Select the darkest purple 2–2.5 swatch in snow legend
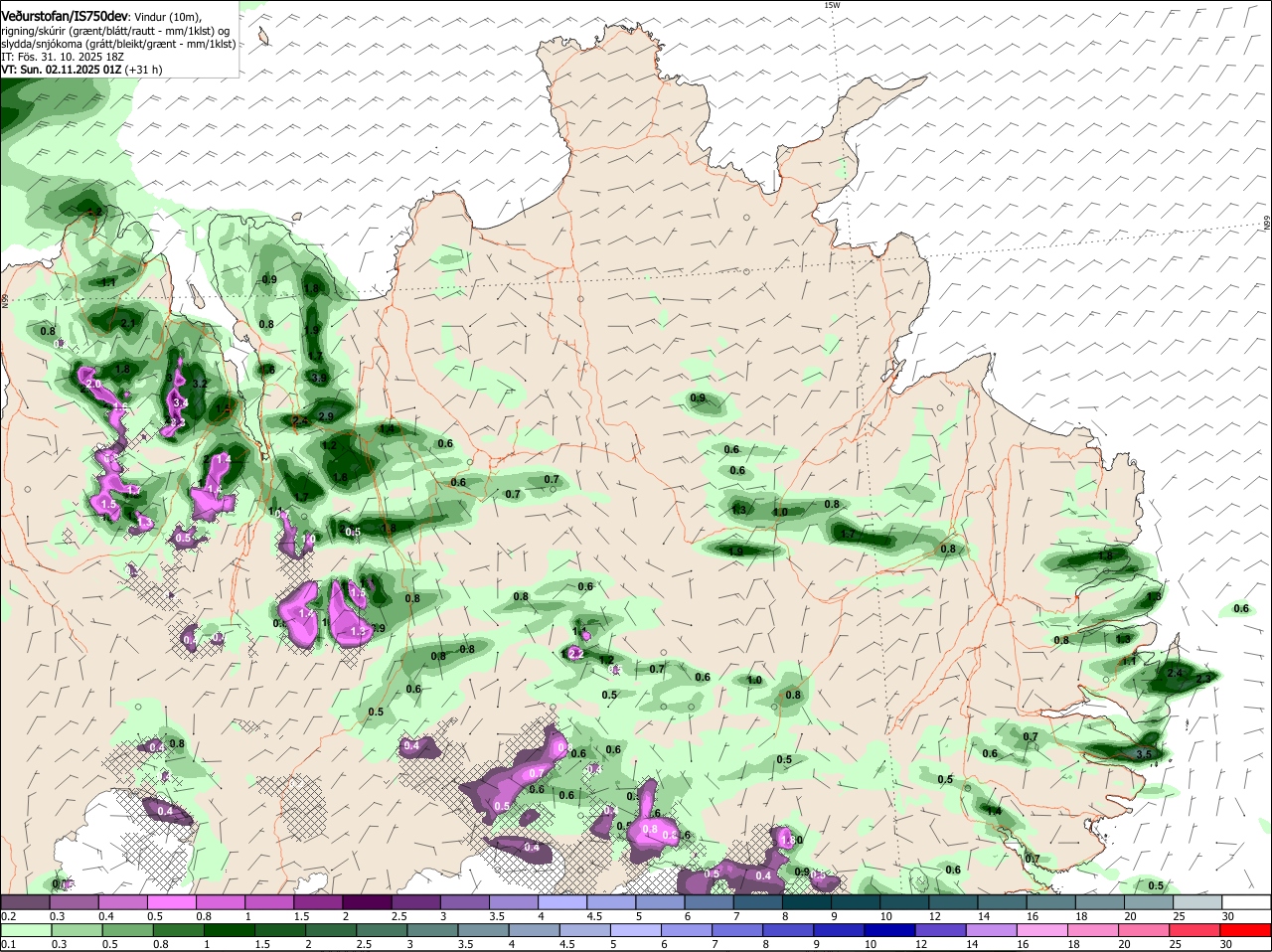 click(x=369, y=902)
